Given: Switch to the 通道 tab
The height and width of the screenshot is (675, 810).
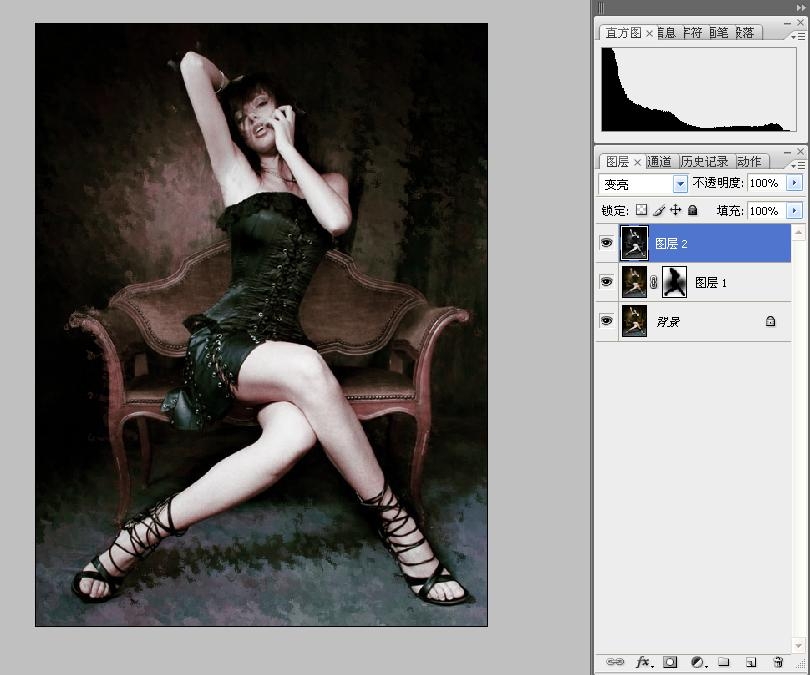Looking at the screenshot, I should 660,161.
